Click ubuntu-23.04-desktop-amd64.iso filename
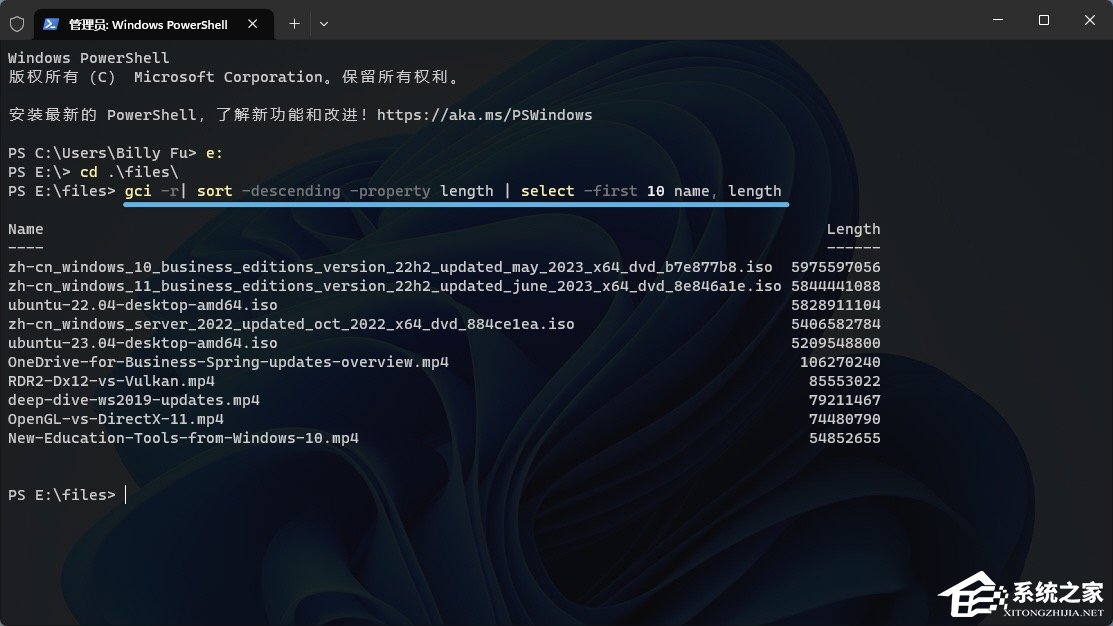The width and height of the screenshot is (1113, 626). (143, 343)
